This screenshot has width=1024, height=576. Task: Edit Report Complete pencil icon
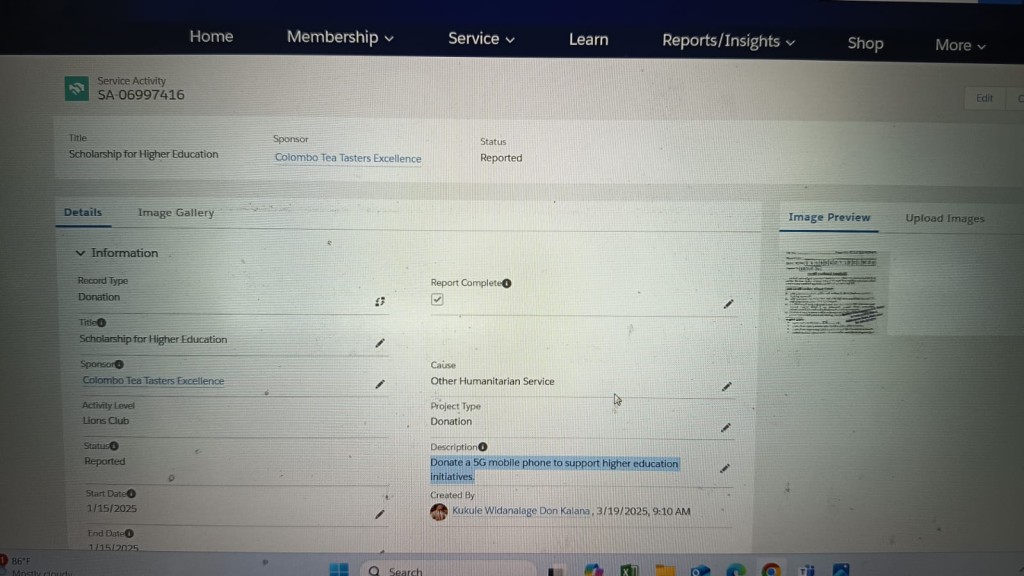pos(728,304)
